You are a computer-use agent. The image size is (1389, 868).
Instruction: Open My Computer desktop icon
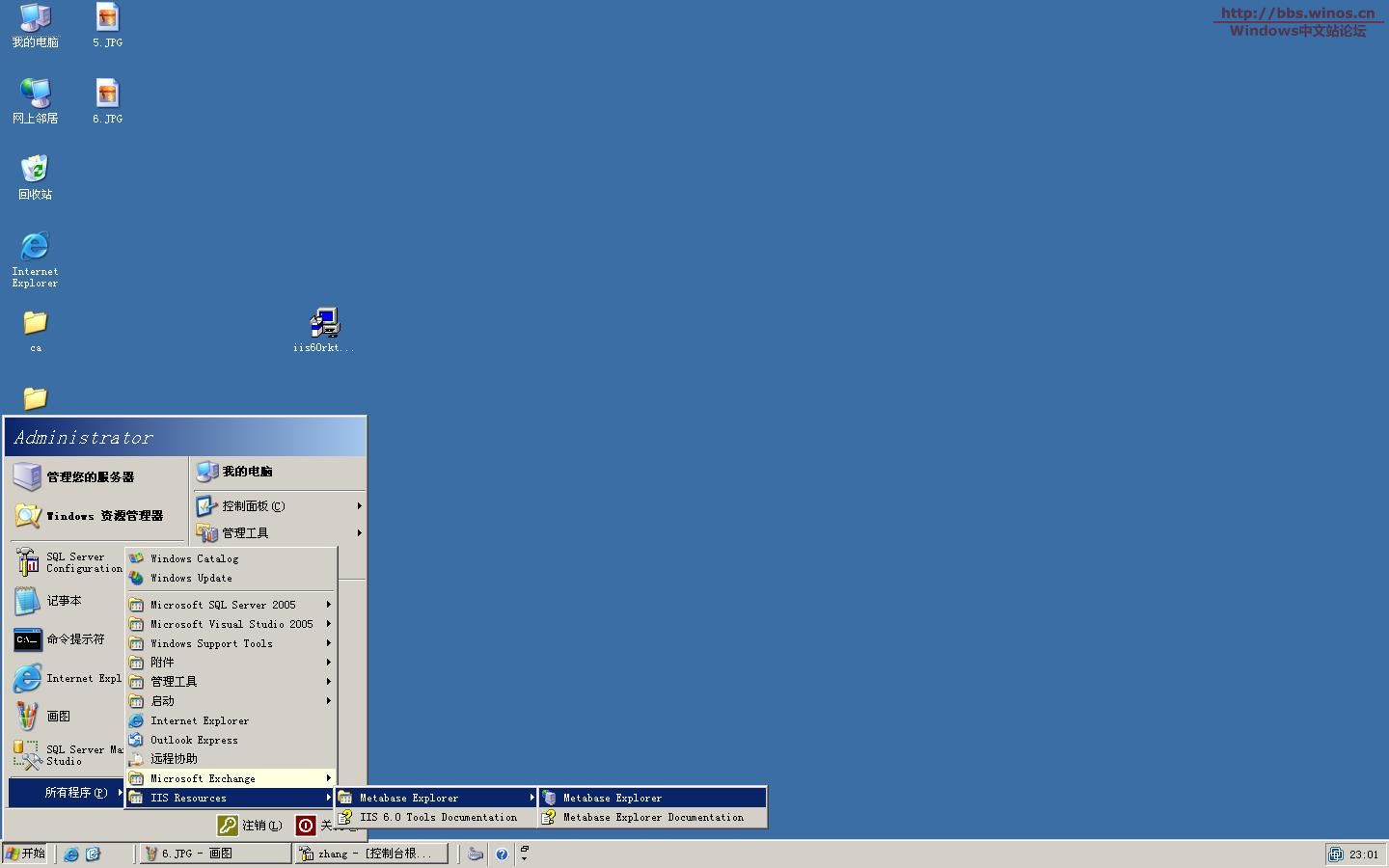pyautogui.click(x=35, y=26)
